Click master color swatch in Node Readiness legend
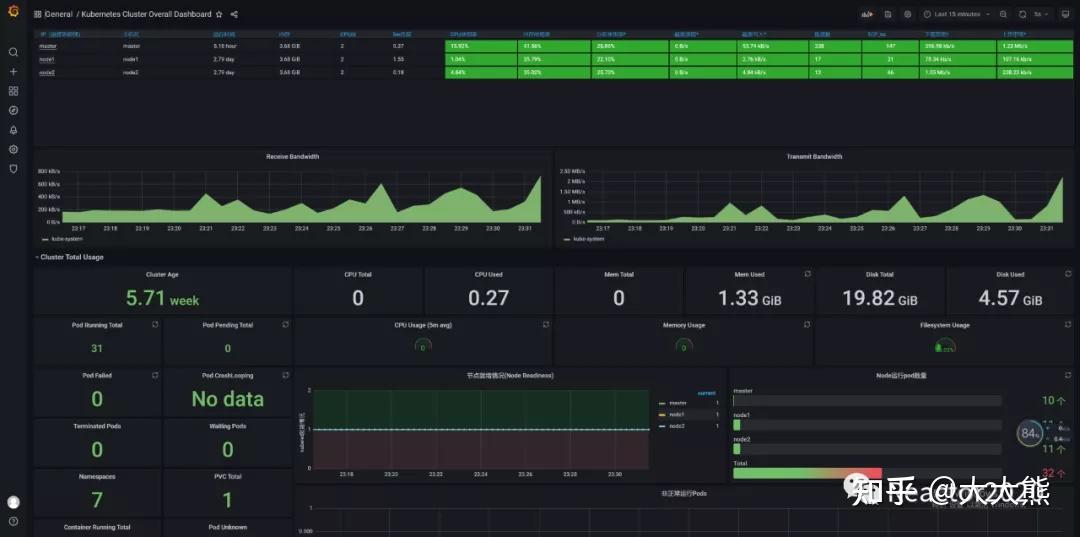Screen dimensions: 1080x537 [x=663, y=403]
